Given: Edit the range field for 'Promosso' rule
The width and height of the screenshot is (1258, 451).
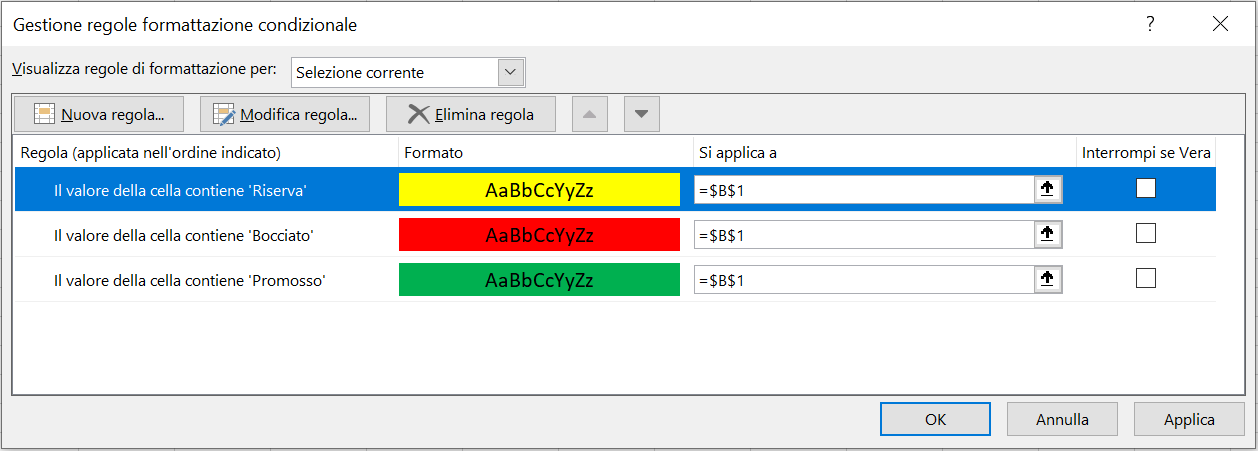Looking at the screenshot, I should pos(864,280).
